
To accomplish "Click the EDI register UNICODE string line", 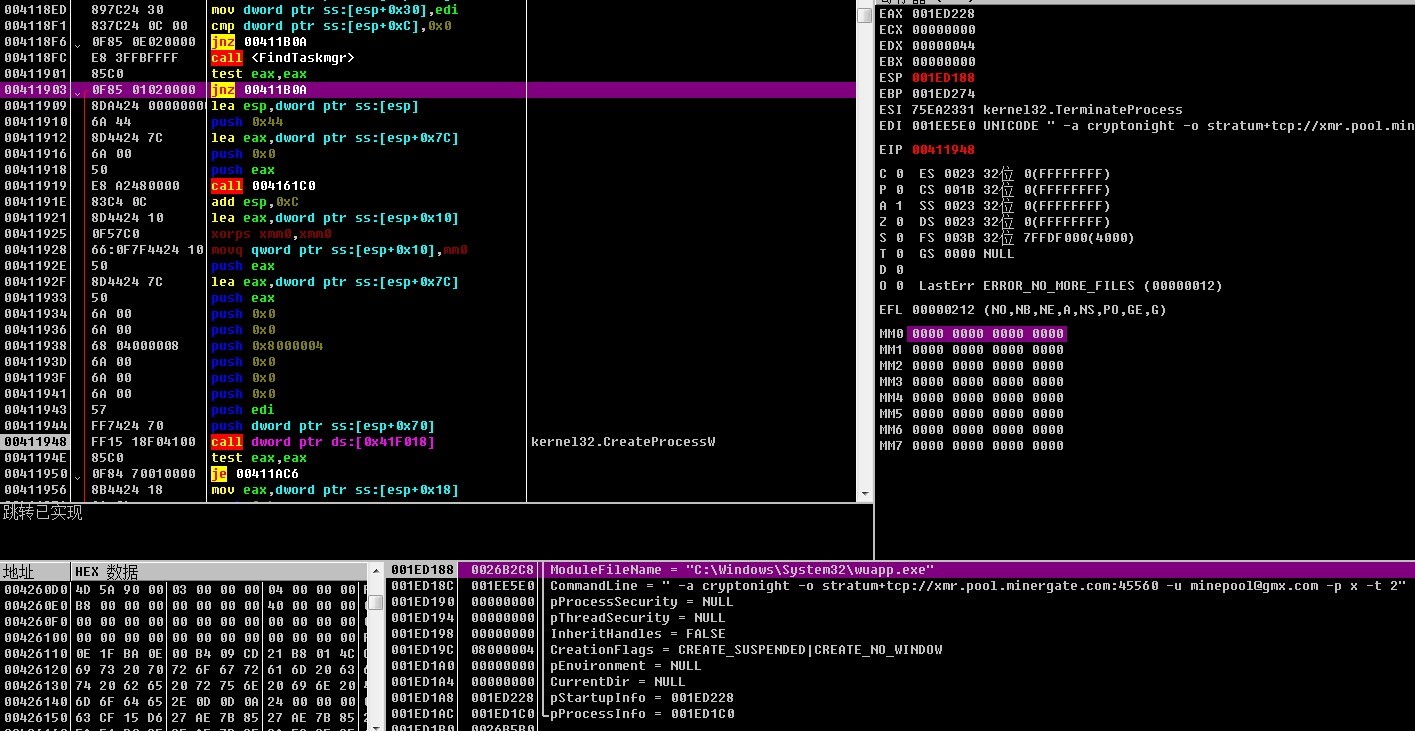I will [x=1147, y=126].
